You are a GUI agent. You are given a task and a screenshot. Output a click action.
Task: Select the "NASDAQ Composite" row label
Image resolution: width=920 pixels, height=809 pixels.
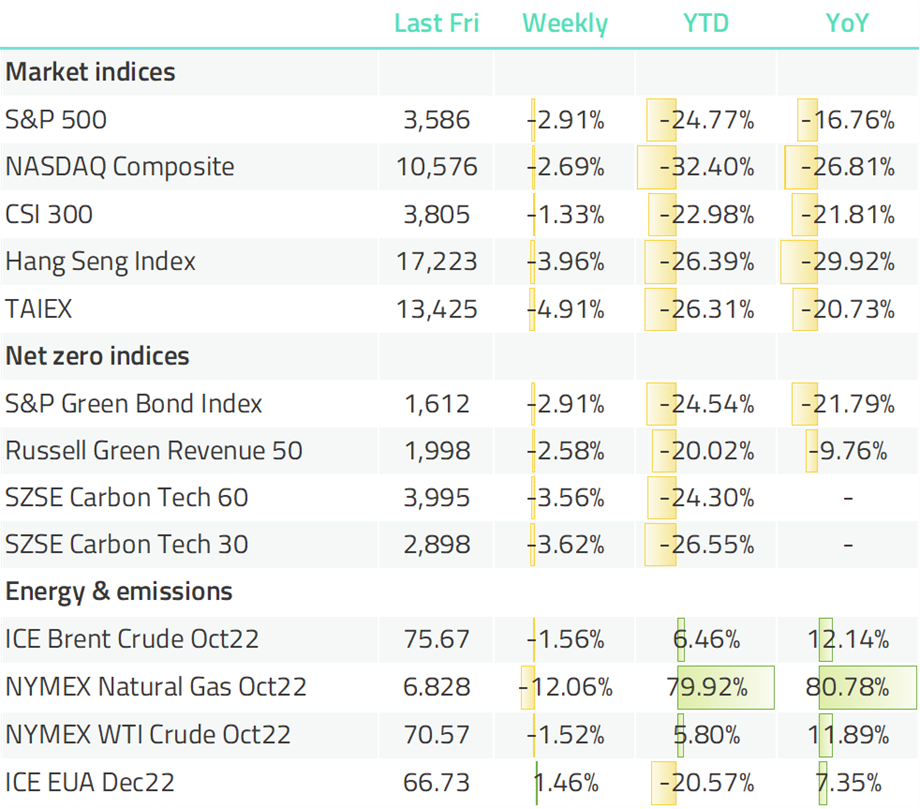[120, 167]
